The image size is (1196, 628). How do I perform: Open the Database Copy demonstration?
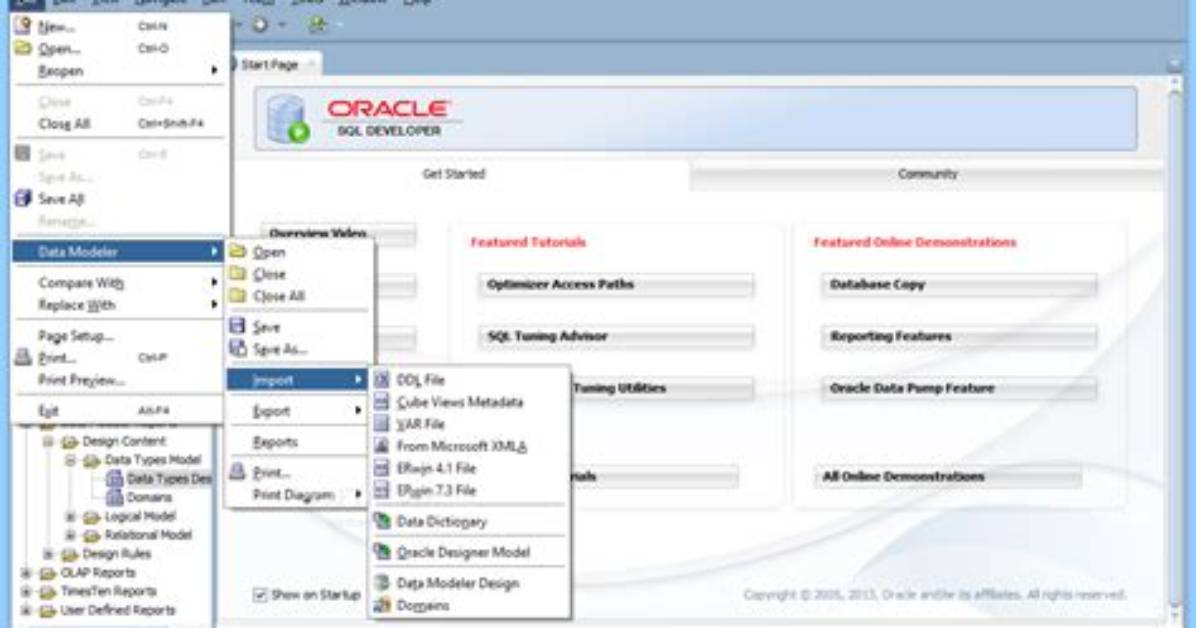point(959,285)
